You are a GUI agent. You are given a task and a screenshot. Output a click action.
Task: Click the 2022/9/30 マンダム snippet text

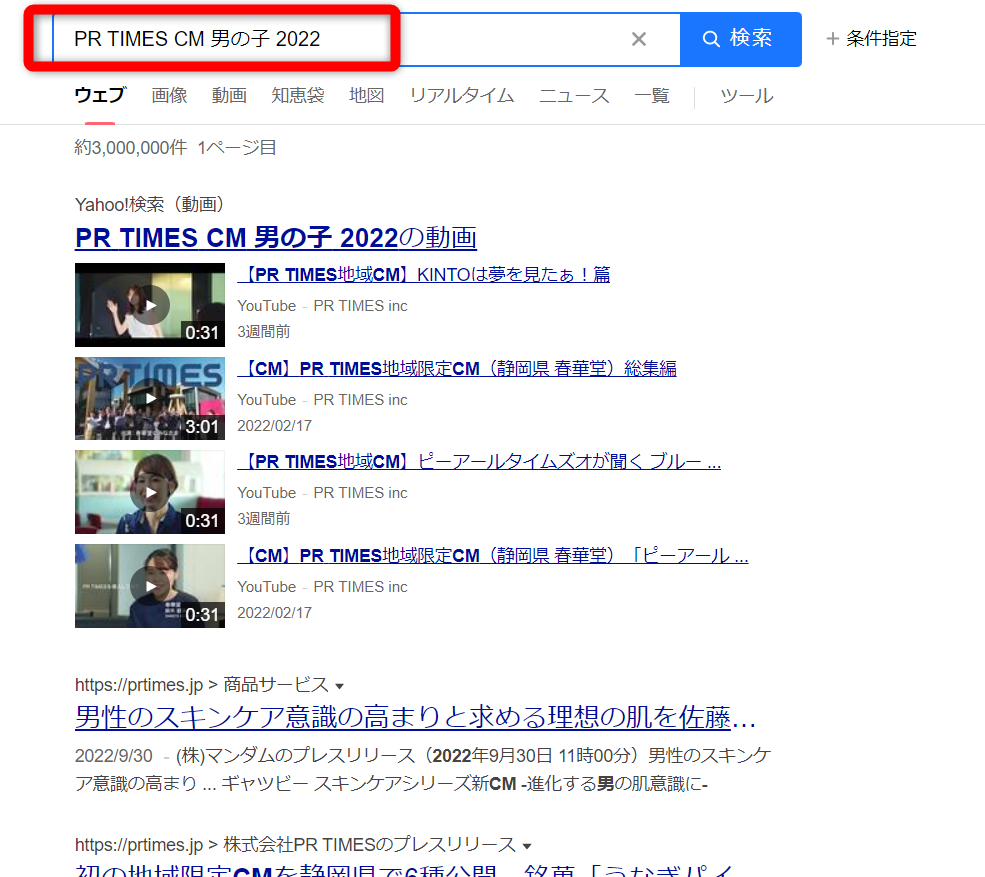point(423,770)
